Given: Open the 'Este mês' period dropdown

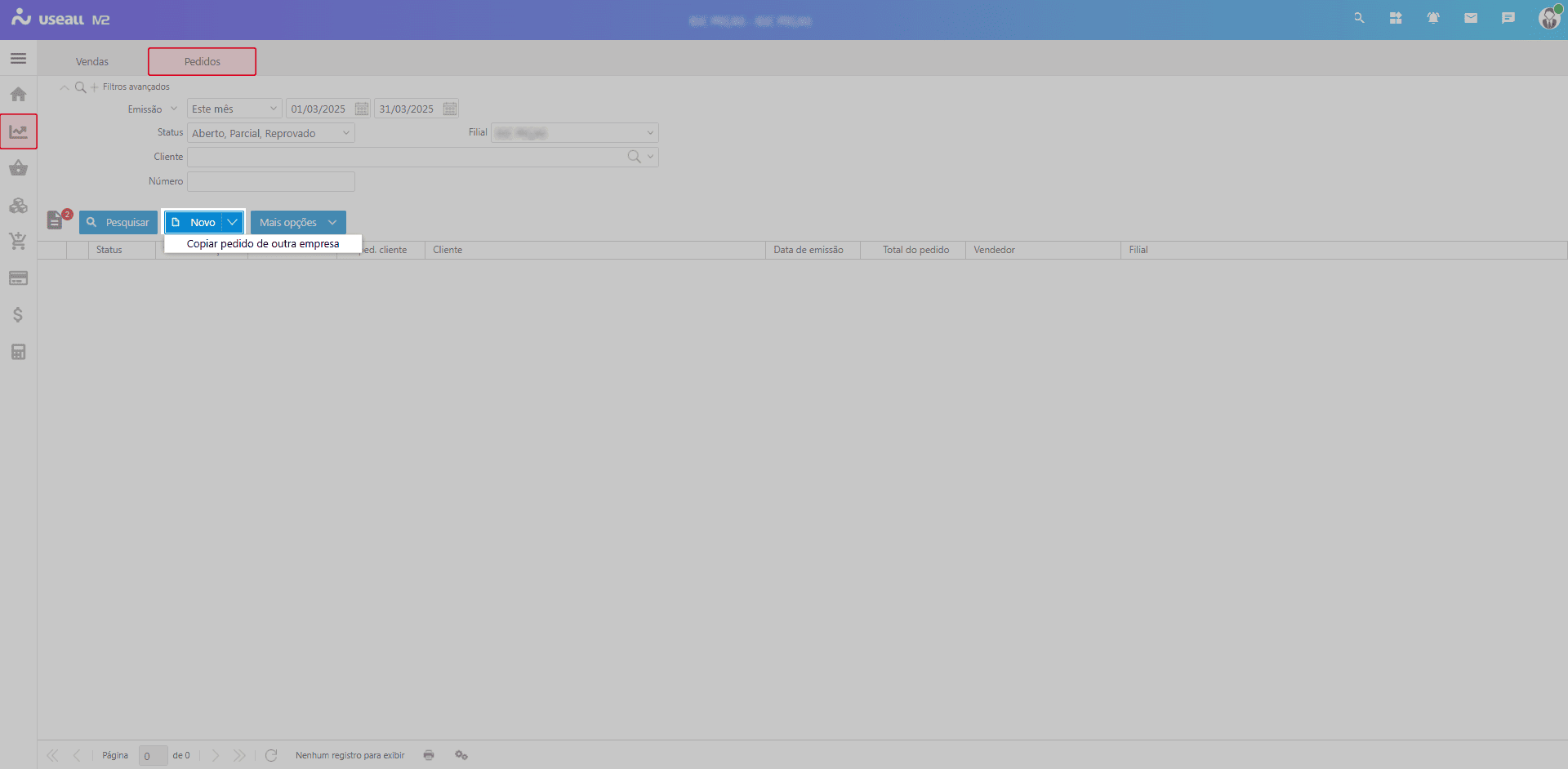Looking at the screenshot, I should pyautogui.click(x=273, y=109).
